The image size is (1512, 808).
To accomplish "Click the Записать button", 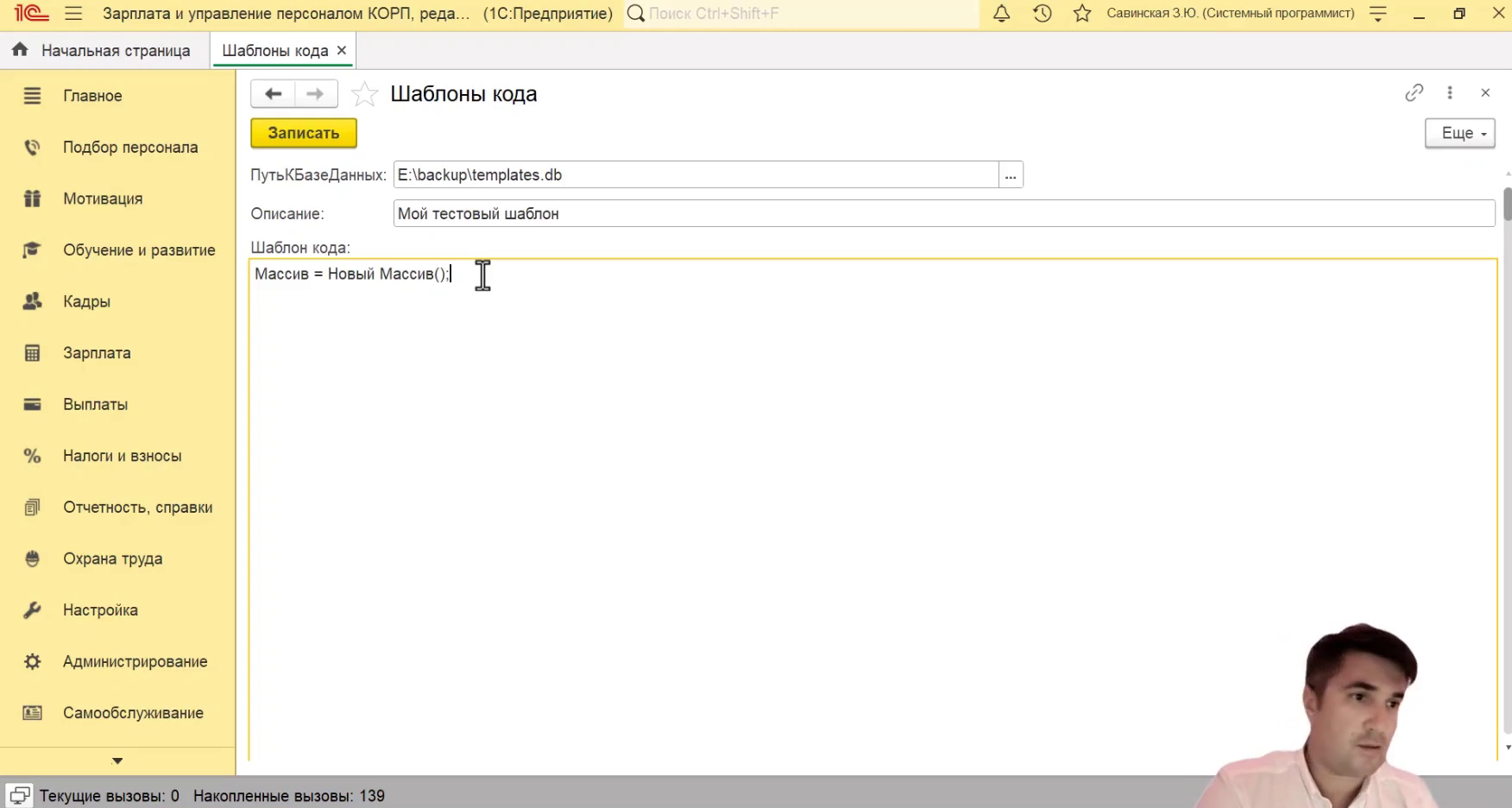I will pyautogui.click(x=304, y=133).
